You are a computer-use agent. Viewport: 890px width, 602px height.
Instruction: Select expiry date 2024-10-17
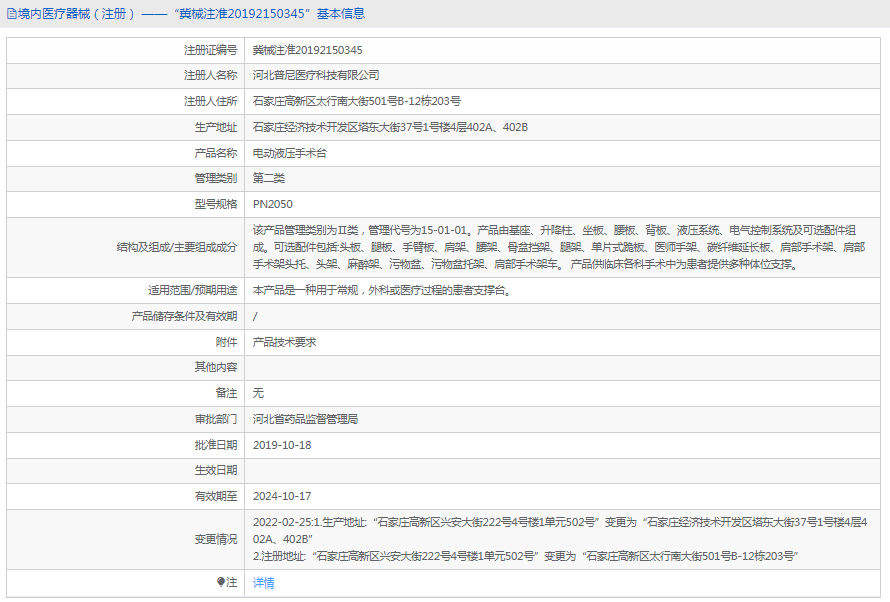(282, 496)
